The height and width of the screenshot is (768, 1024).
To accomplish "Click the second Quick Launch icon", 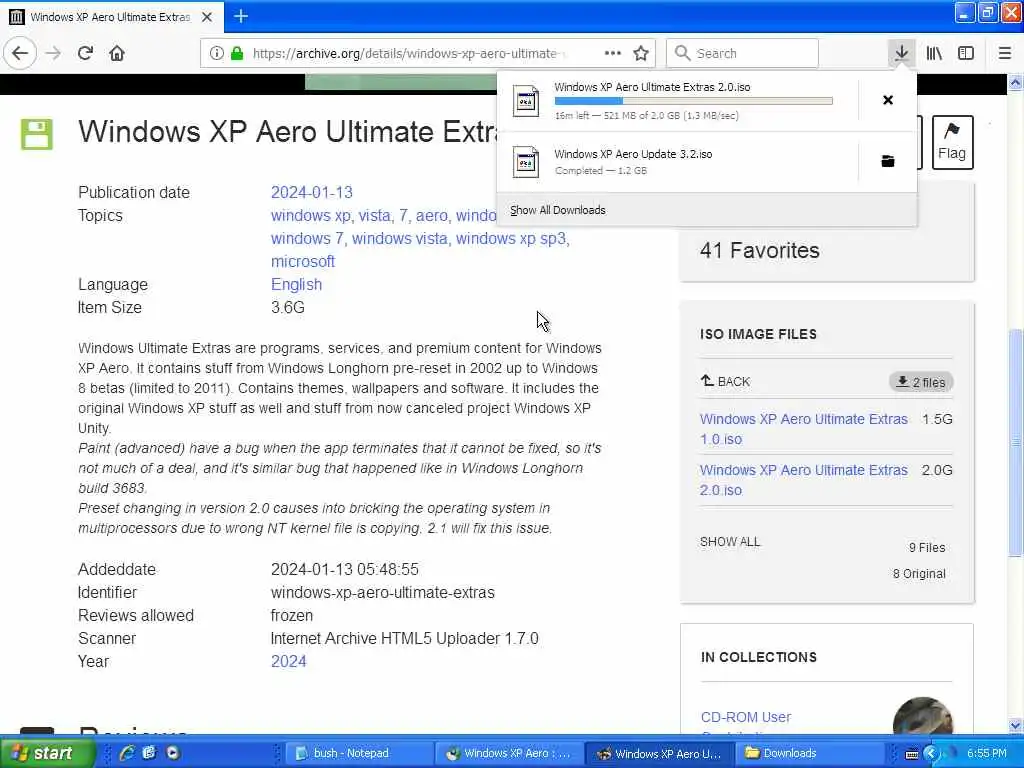I will click(149, 753).
